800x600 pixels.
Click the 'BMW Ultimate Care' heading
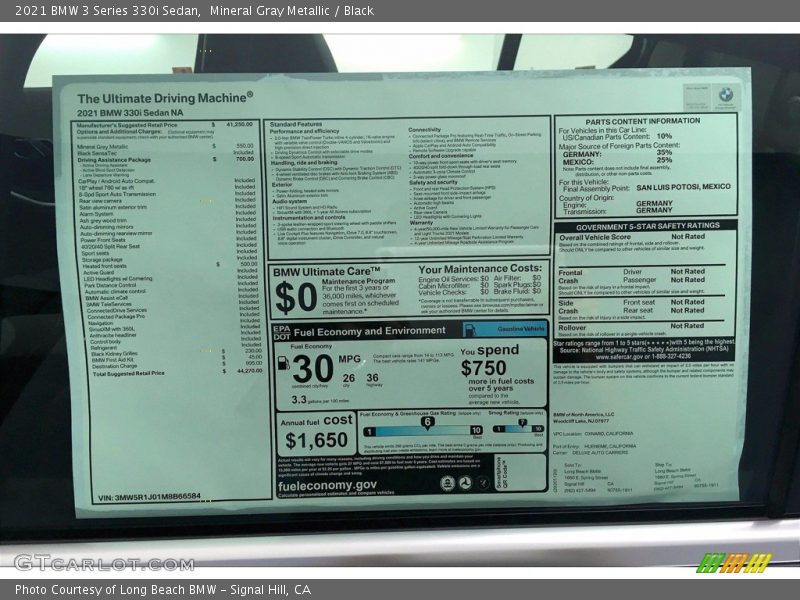pos(327,272)
